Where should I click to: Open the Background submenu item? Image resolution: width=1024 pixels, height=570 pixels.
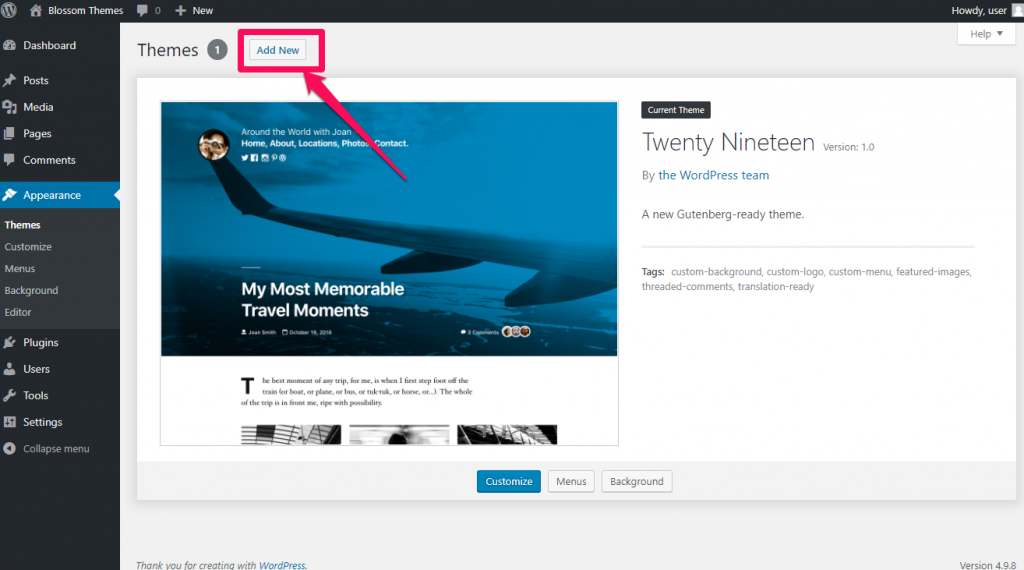(x=31, y=291)
